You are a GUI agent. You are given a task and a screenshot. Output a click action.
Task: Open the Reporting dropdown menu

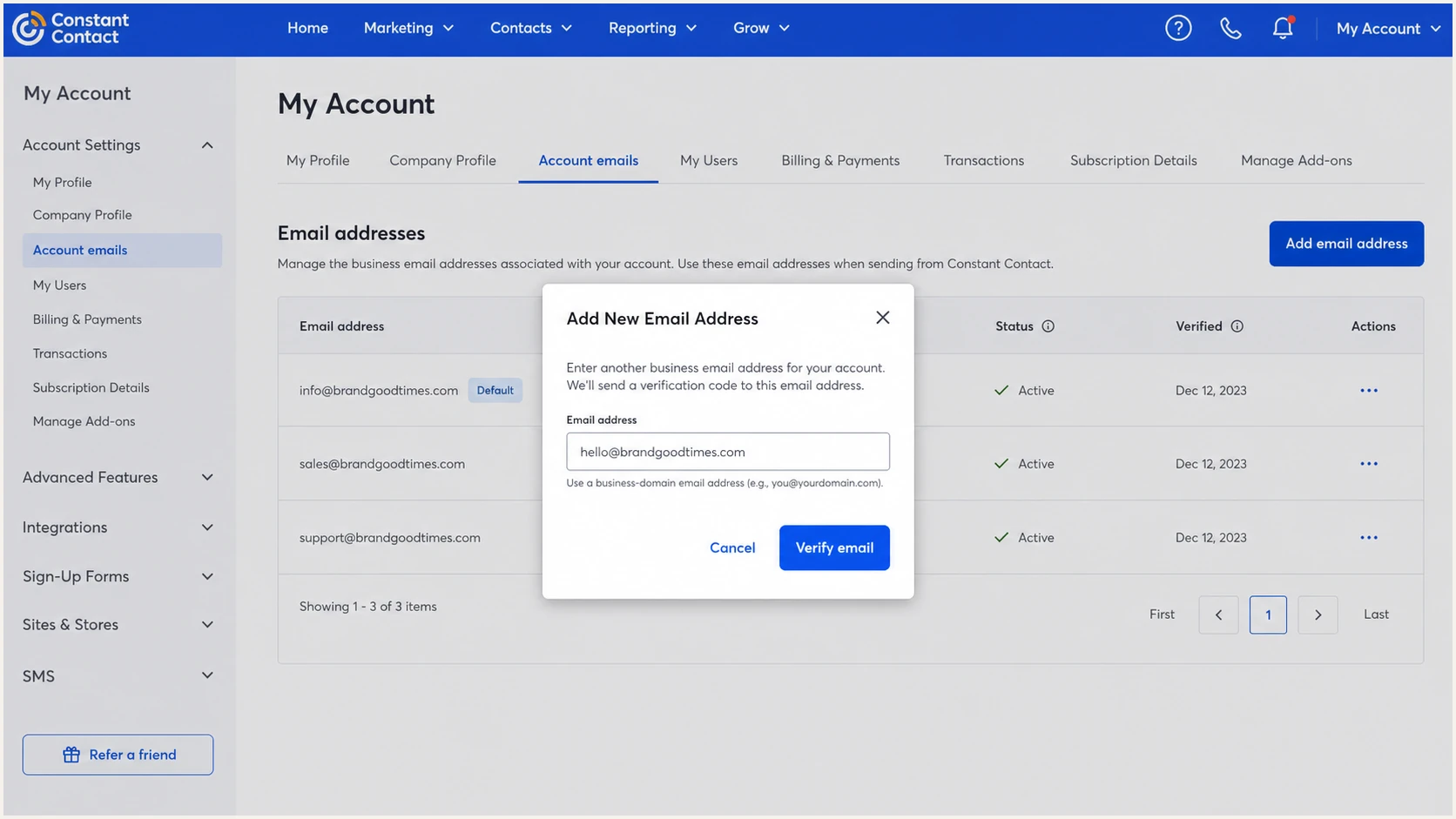click(x=653, y=28)
